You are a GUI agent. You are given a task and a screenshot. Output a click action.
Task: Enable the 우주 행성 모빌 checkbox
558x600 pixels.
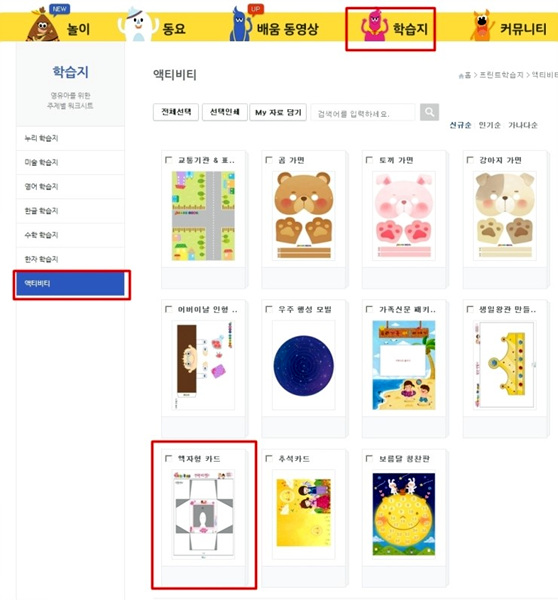tap(269, 309)
